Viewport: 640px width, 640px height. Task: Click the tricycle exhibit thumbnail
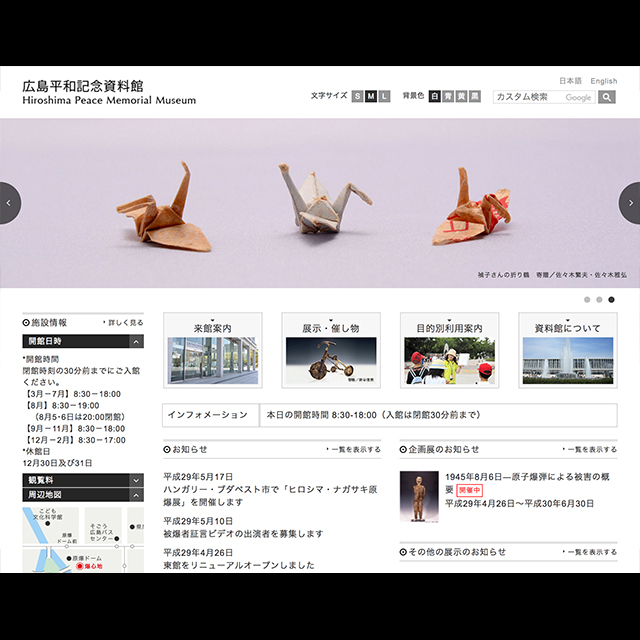tap(331, 360)
